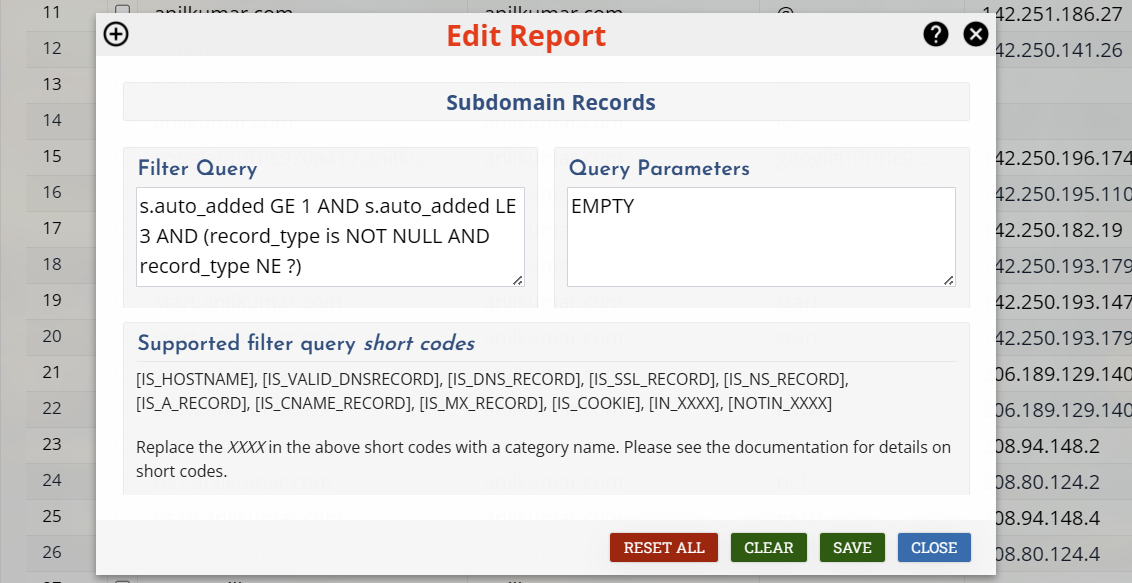Click the Edit Report title
Viewport: 1132px width, 583px height.
(526, 35)
